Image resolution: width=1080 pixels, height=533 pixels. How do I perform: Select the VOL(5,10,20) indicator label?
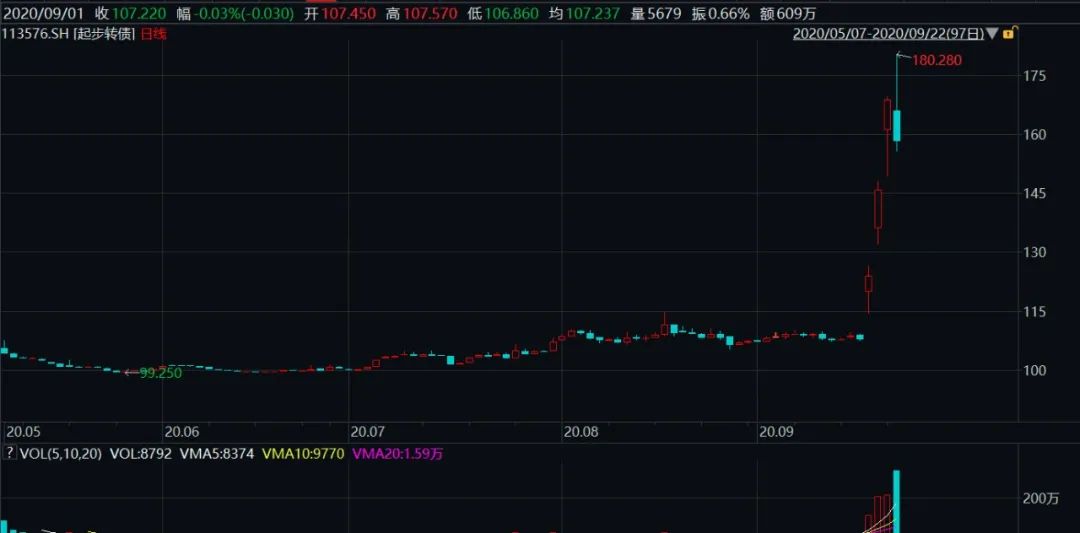(x=62, y=454)
